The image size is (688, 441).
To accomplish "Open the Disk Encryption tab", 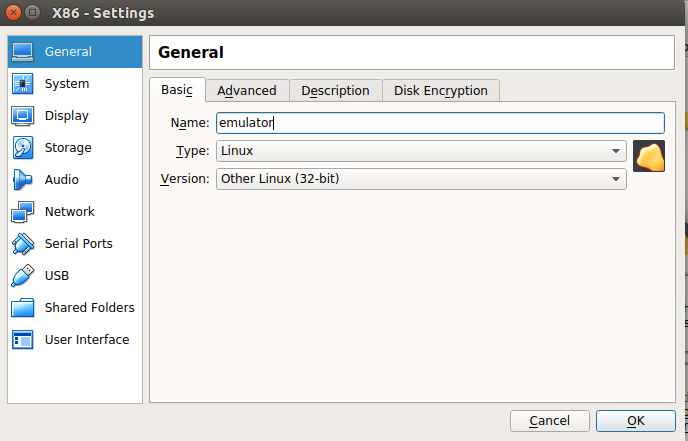I will pos(440,90).
